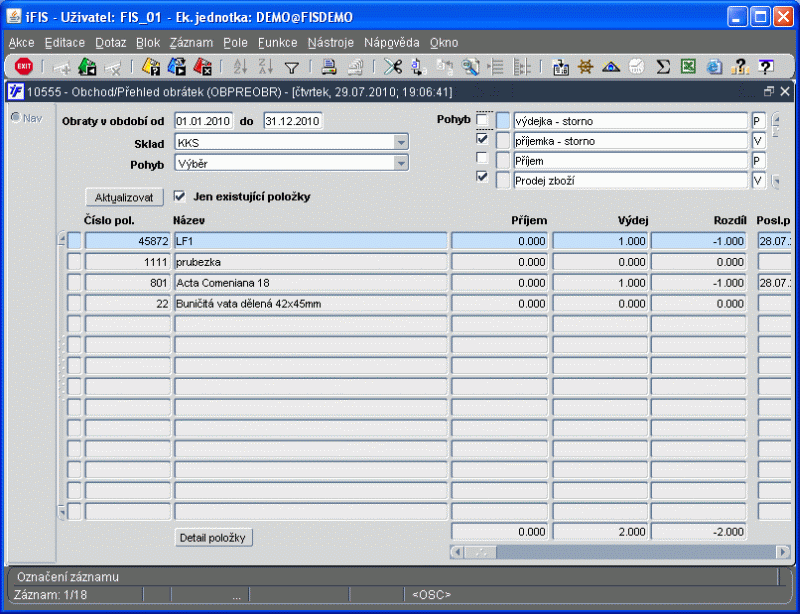Click item number cell 1111

[x=128, y=262]
